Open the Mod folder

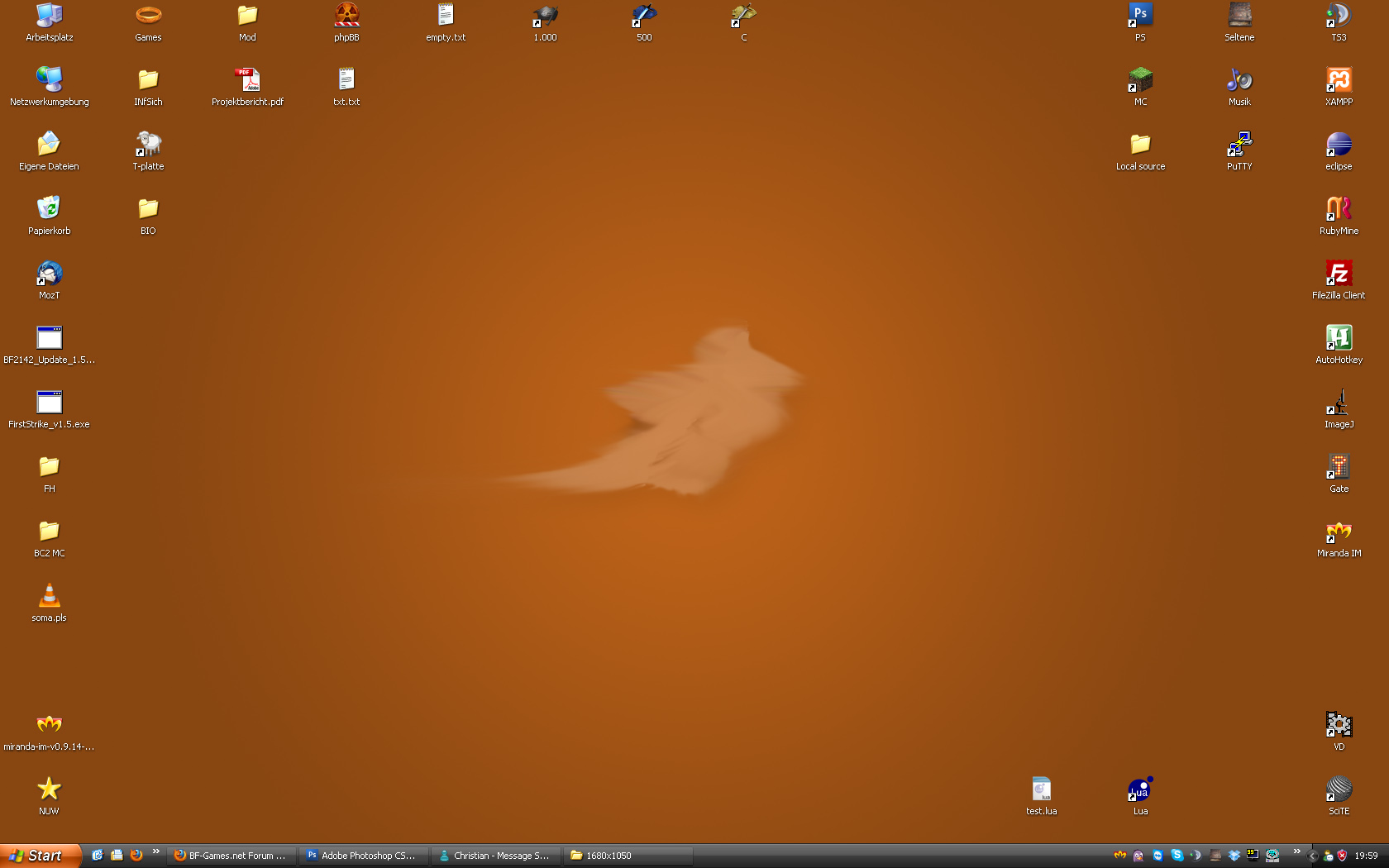(248, 21)
